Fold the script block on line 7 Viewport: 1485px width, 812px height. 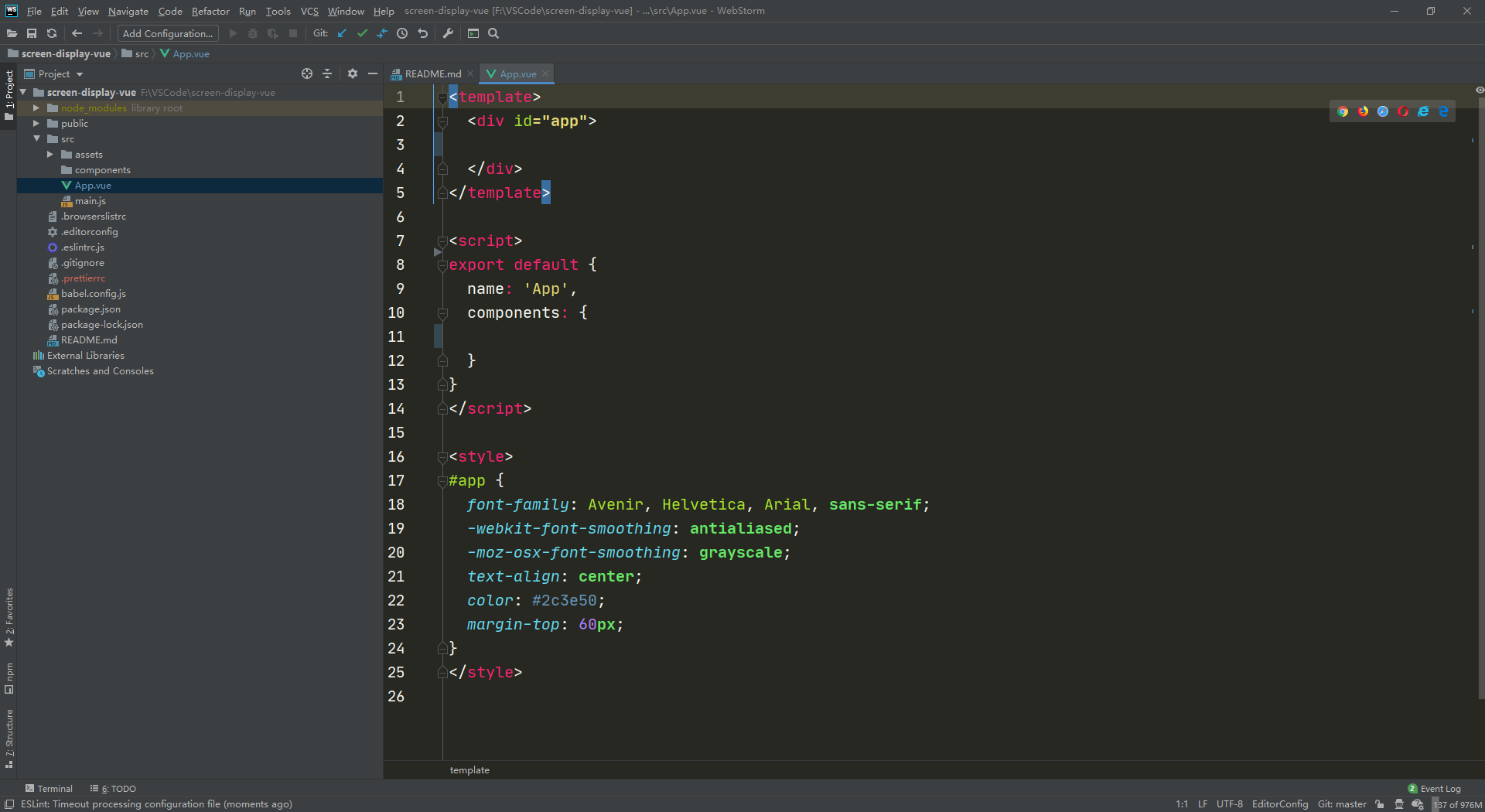pos(442,241)
